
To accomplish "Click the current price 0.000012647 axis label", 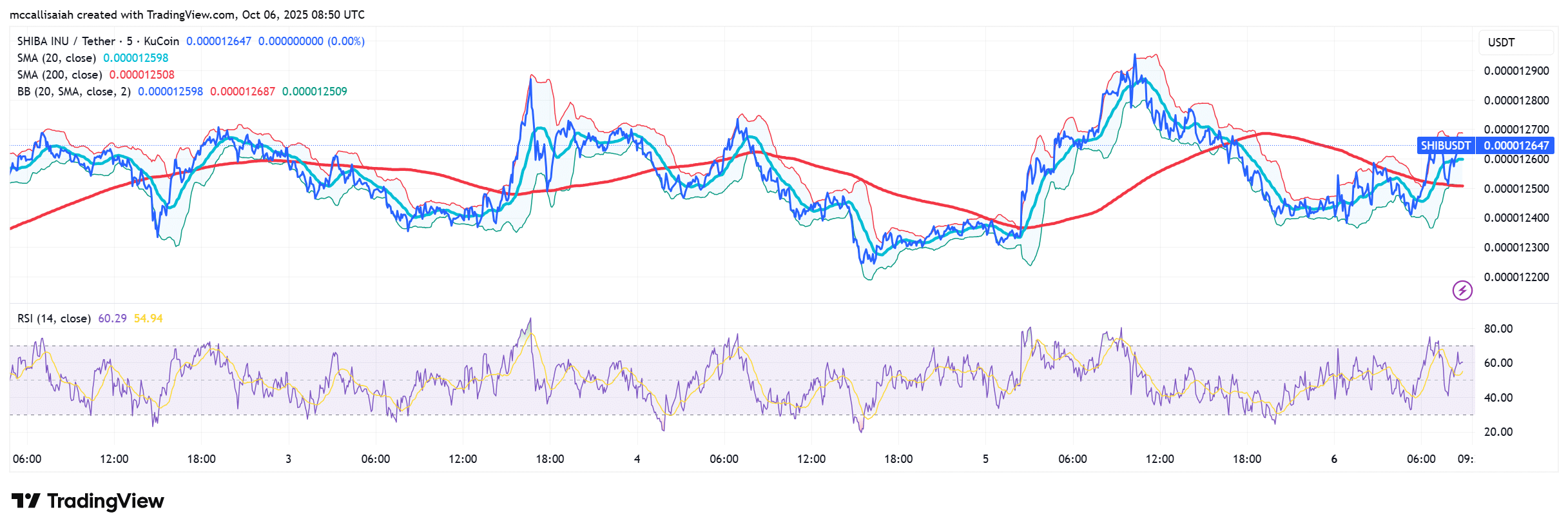I will [x=1516, y=146].
